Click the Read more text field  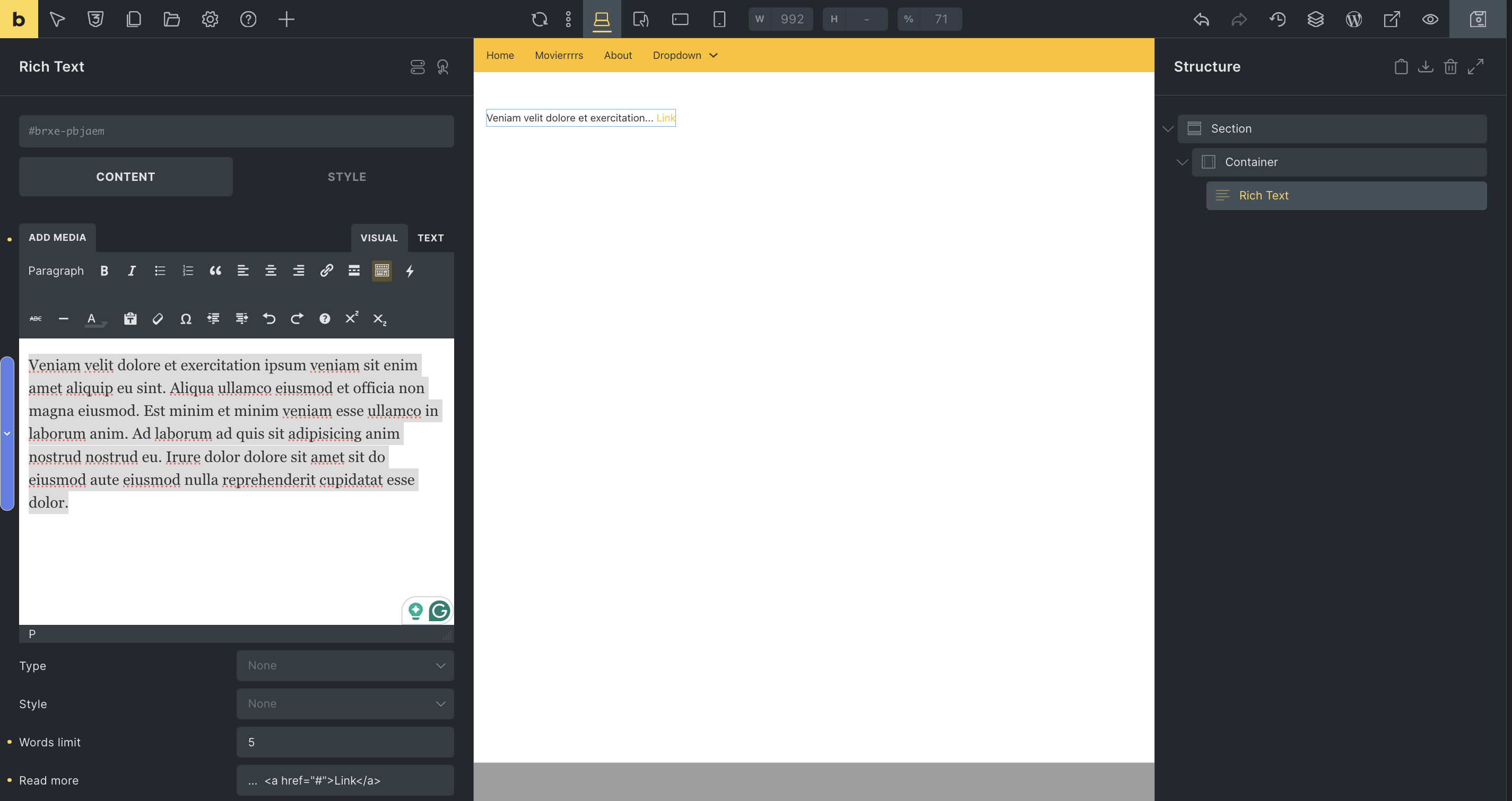tap(345, 780)
